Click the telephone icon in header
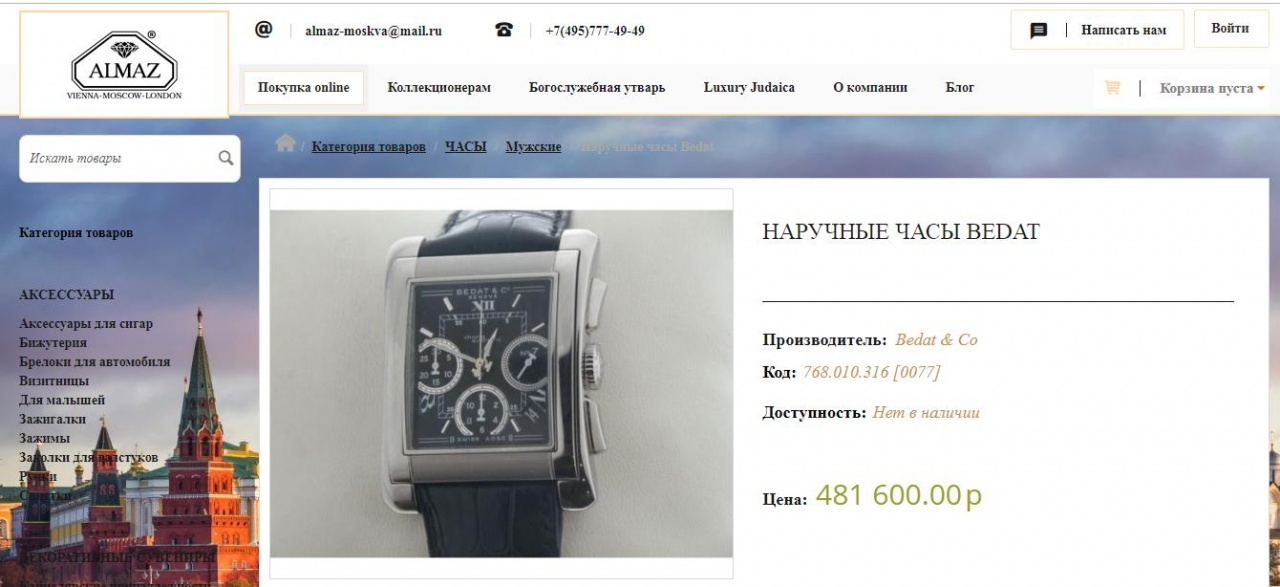1280x587 pixels. (x=504, y=30)
